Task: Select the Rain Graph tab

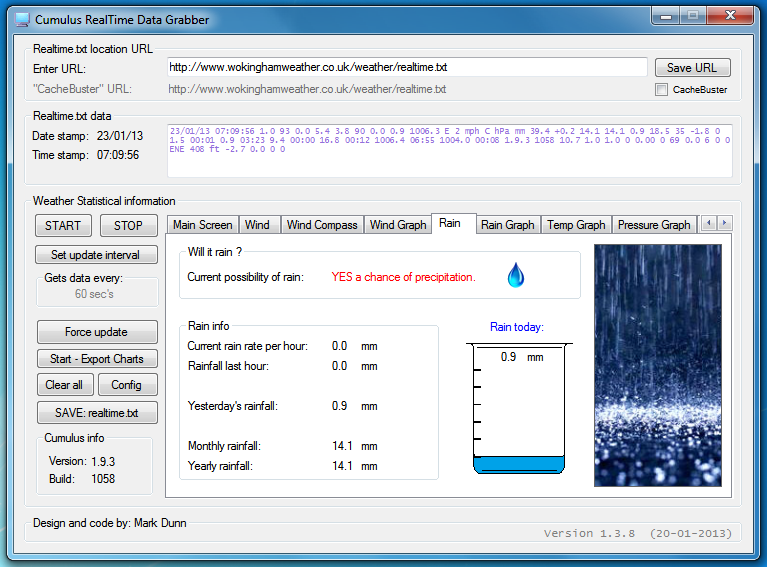Action: click(507, 225)
